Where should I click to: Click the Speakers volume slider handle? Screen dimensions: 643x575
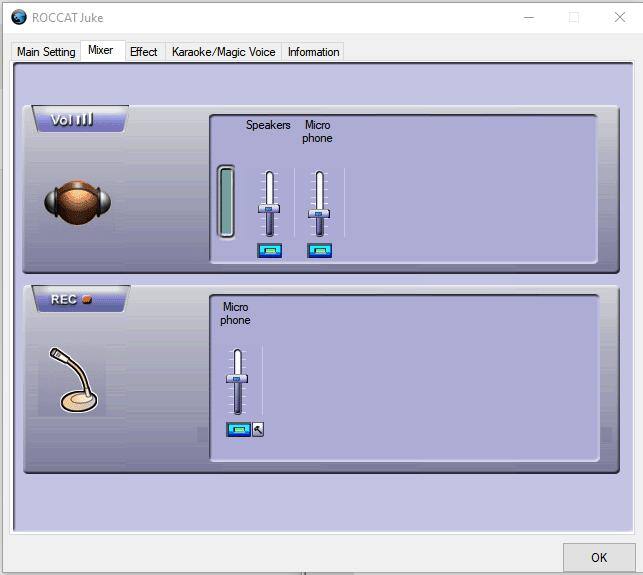[269, 210]
